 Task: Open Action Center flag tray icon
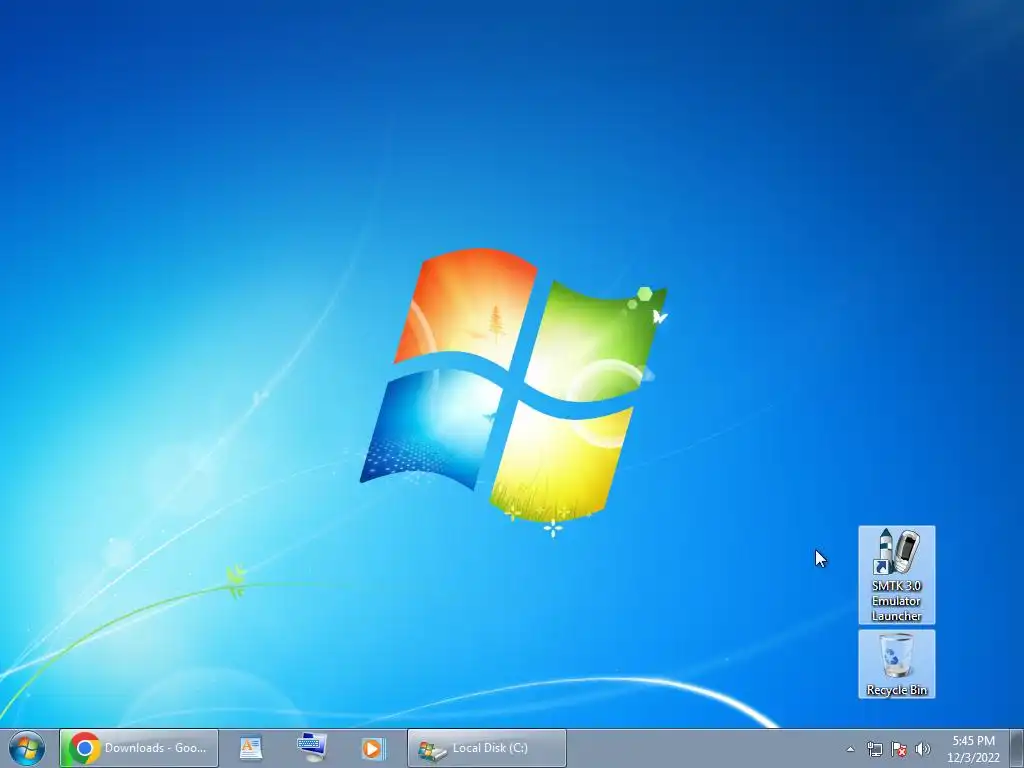pos(899,749)
